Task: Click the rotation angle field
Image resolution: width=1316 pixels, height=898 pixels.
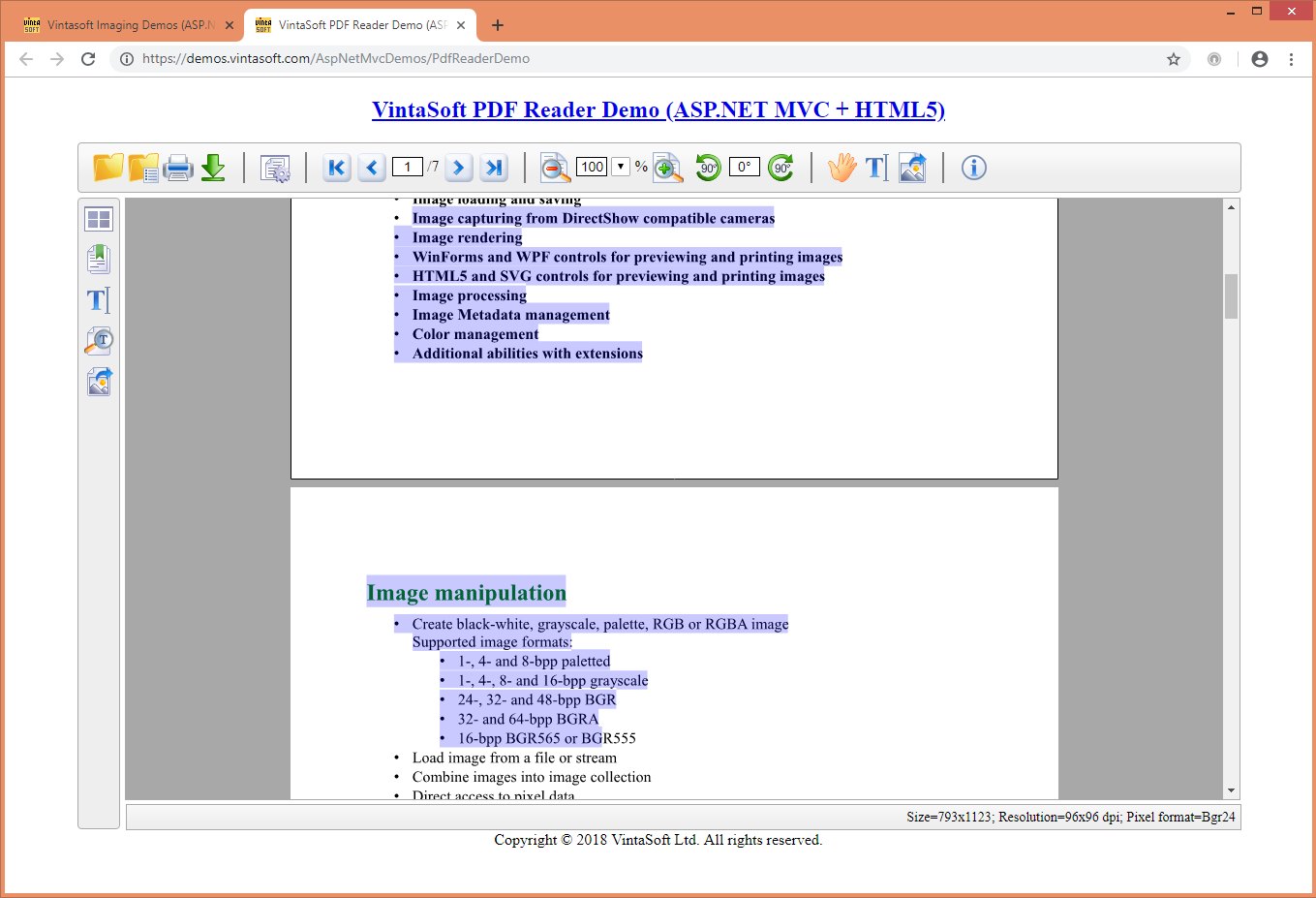Action: coord(744,167)
